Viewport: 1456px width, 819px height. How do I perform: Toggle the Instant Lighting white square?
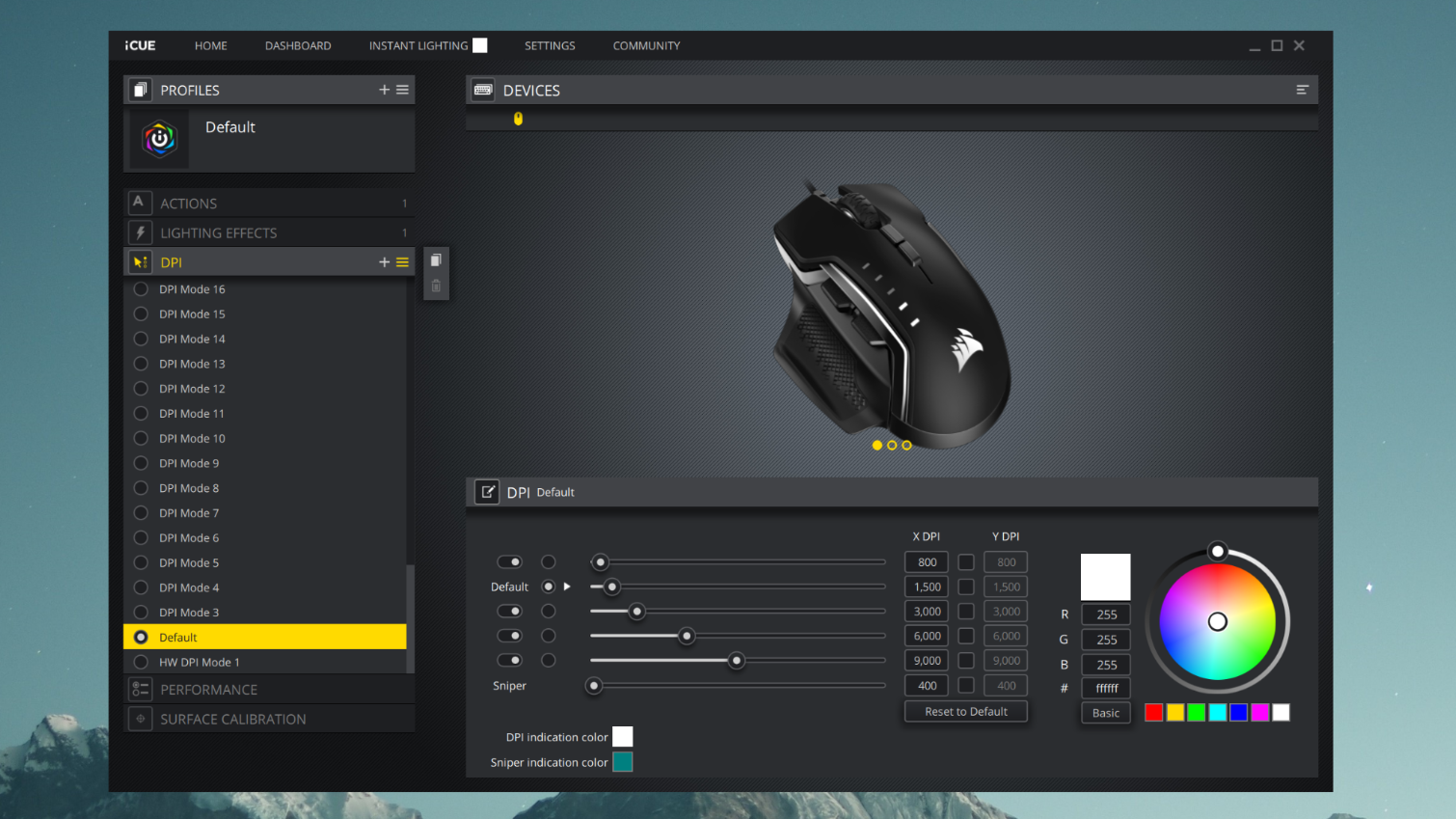tap(480, 45)
